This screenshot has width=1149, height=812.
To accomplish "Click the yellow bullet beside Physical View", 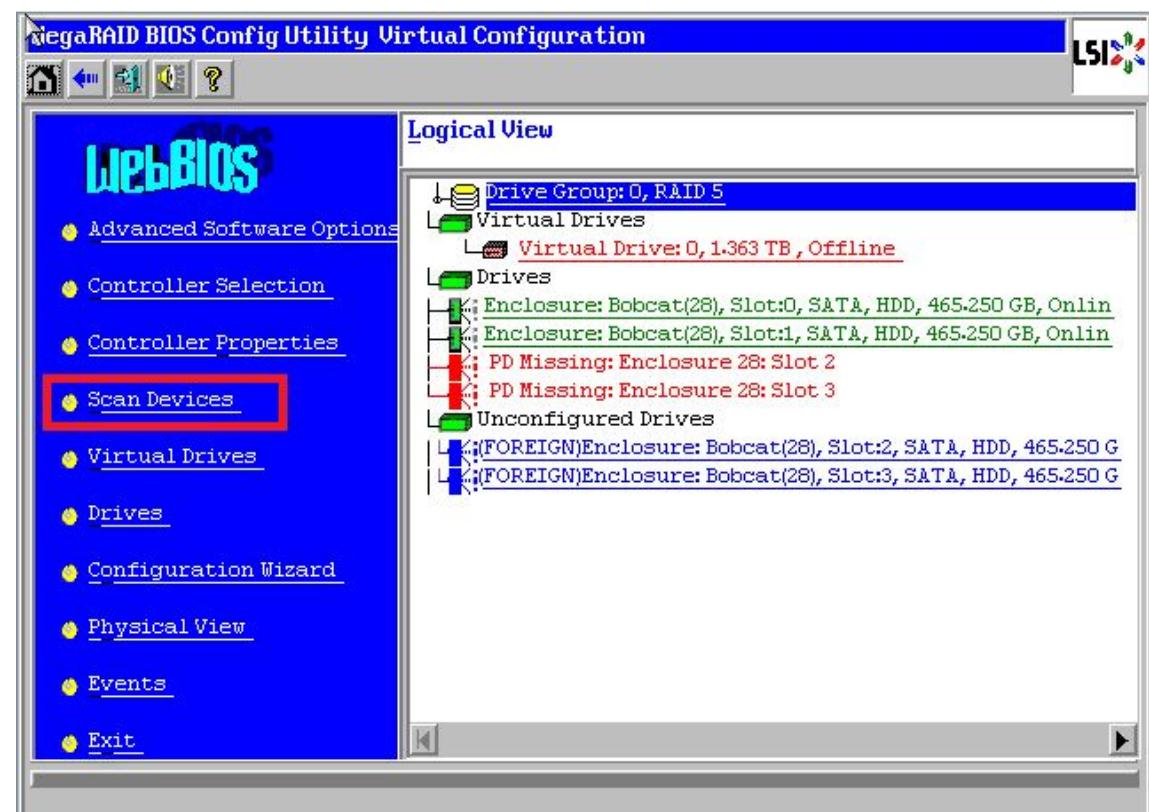I will click(70, 630).
